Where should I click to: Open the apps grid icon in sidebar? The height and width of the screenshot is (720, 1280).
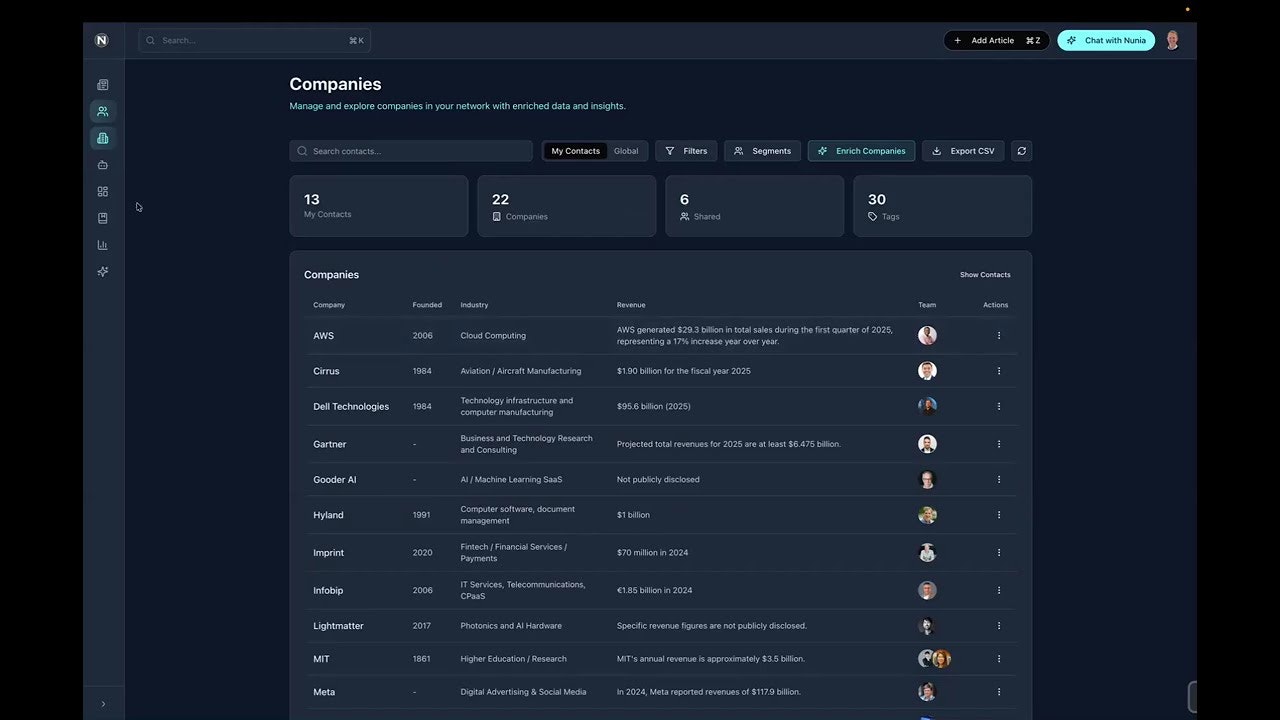tap(102, 191)
